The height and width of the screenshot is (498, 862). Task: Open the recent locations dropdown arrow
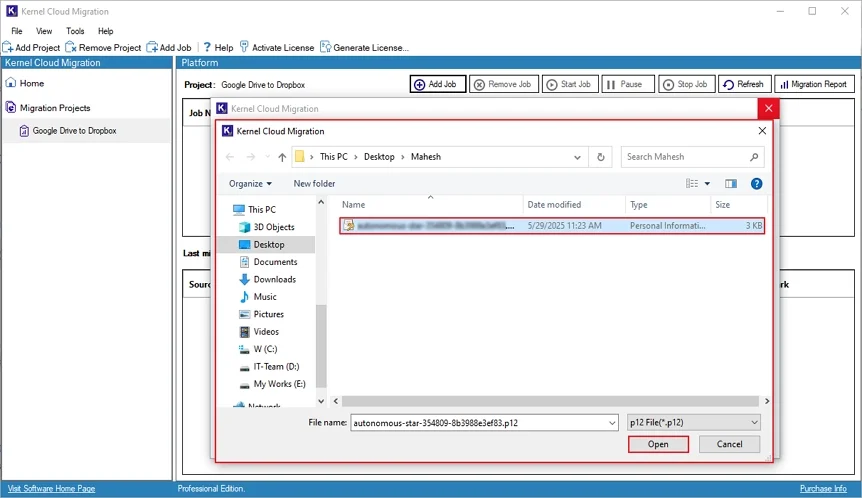coord(267,157)
